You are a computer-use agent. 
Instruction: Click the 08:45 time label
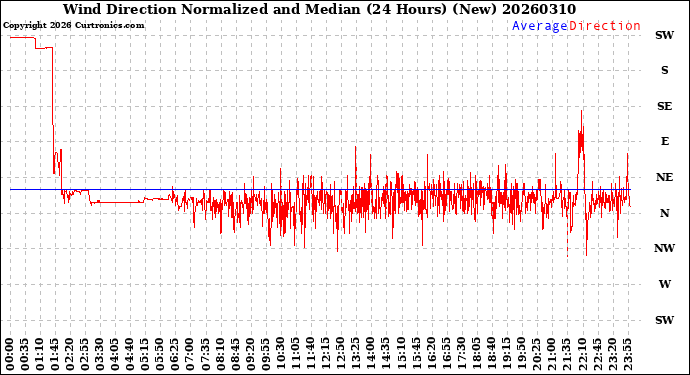(x=235, y=355)
